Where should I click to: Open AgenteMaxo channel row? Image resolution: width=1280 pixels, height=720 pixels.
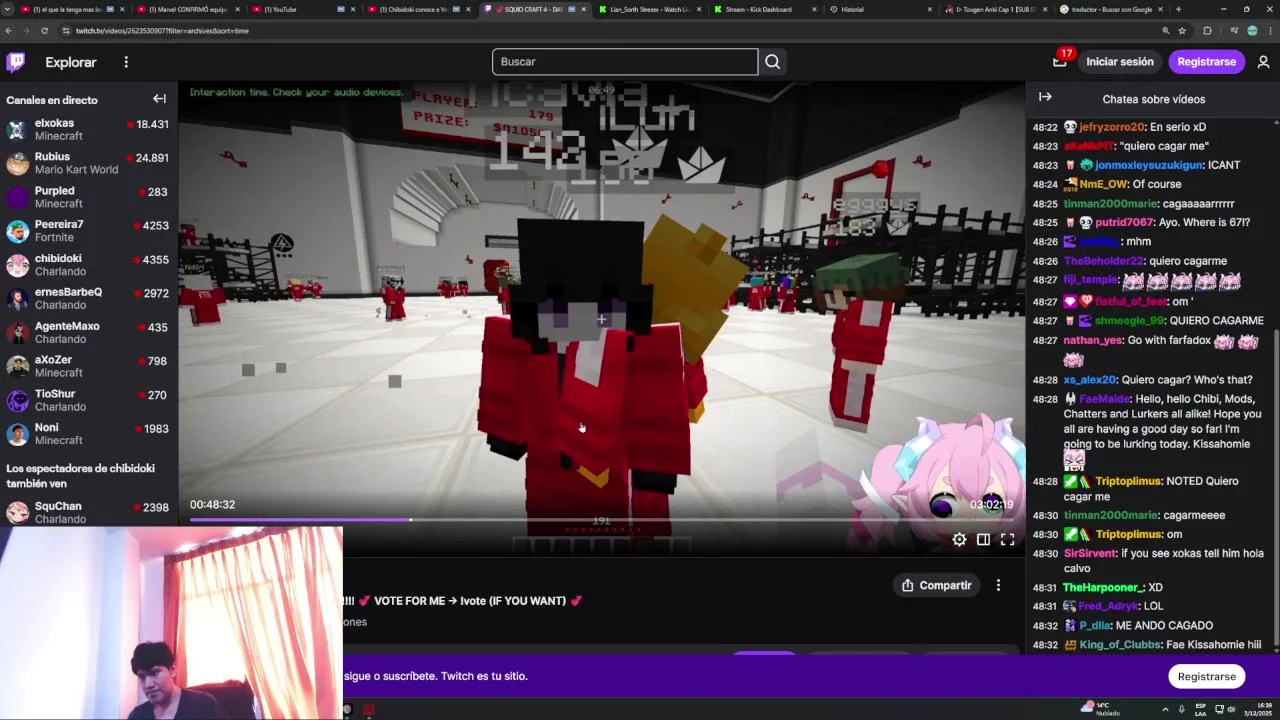pos(89,332)
